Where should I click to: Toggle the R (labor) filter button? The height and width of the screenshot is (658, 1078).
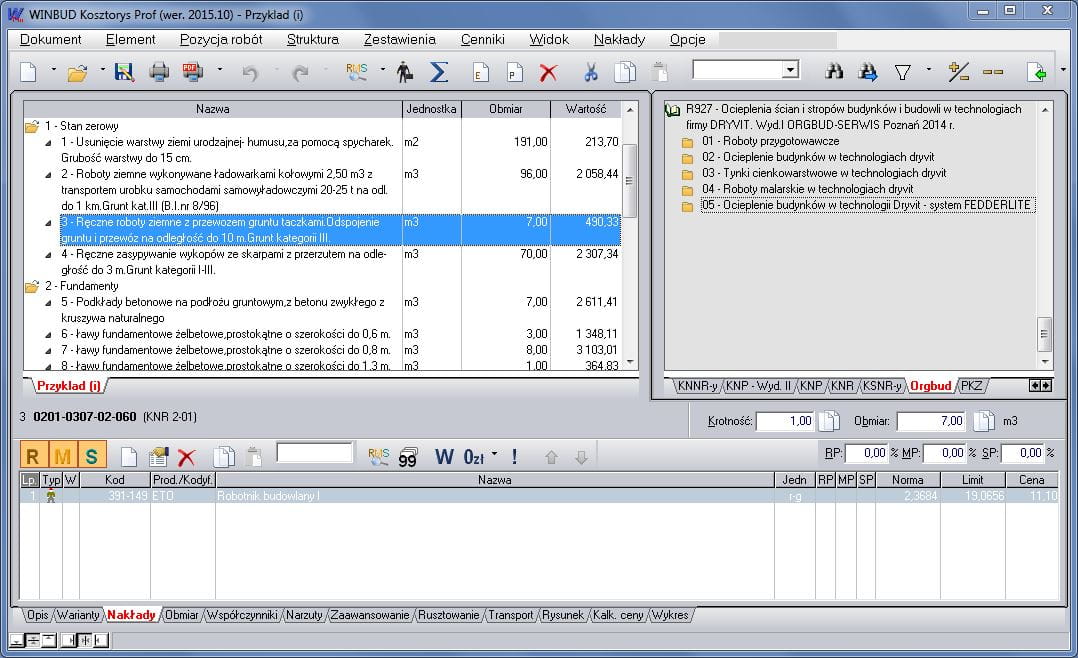tap(33, 456)
